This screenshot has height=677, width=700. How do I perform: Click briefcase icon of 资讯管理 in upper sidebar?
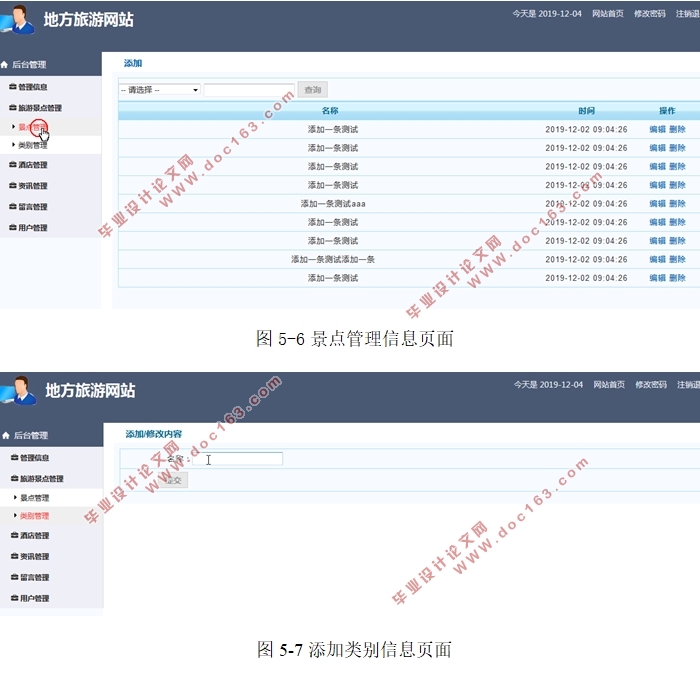(x=12, y=185)
